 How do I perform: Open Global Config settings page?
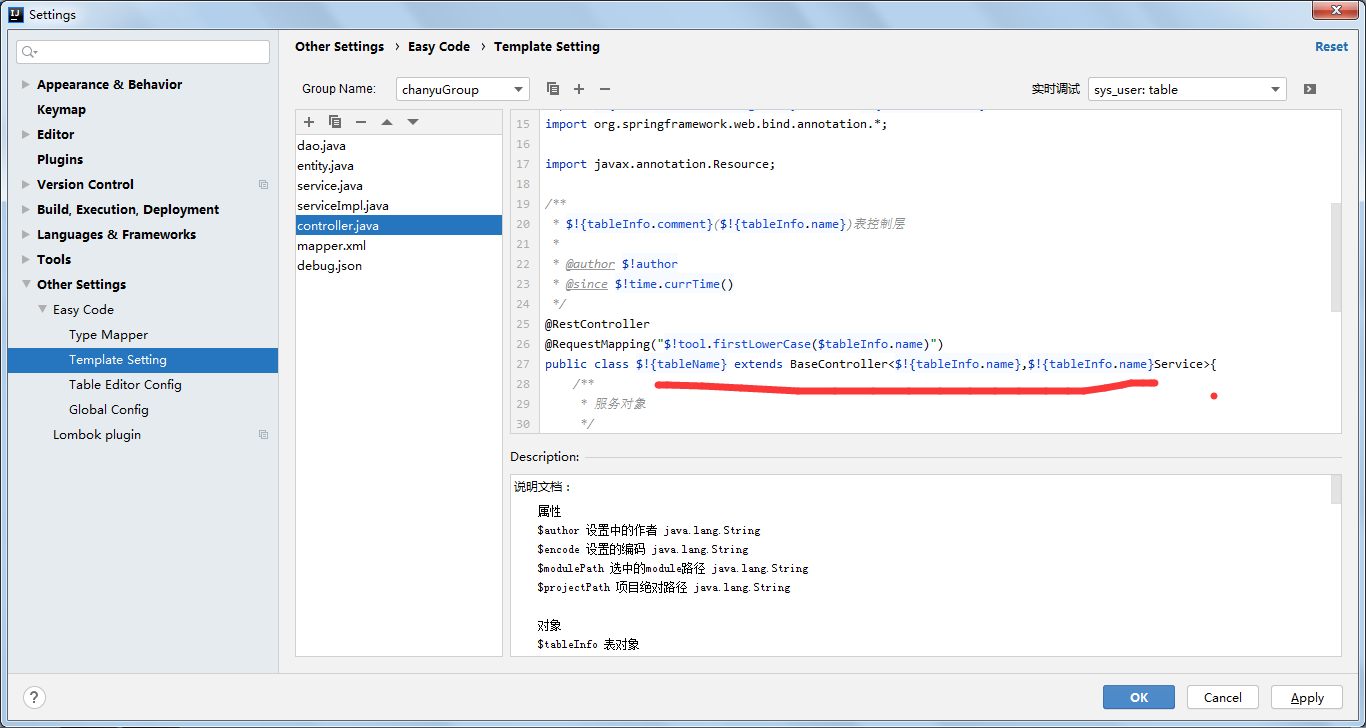tap(108, 409)
